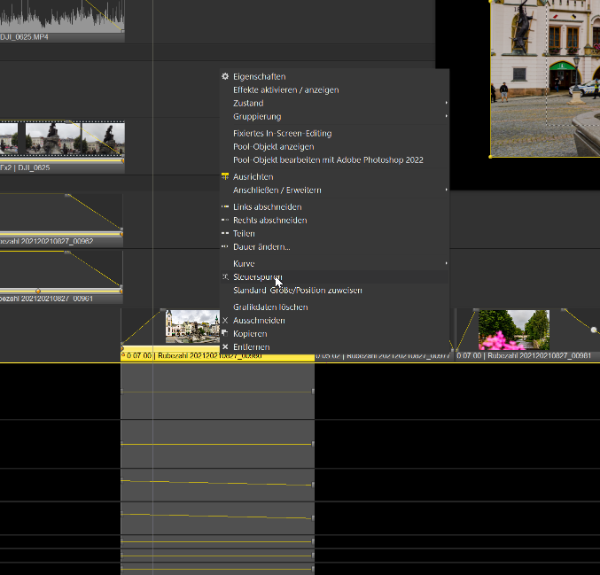Select Standard-Größe/Position zuweisen
The height and width of the screenshot is (575, 600).
point(297,290)
